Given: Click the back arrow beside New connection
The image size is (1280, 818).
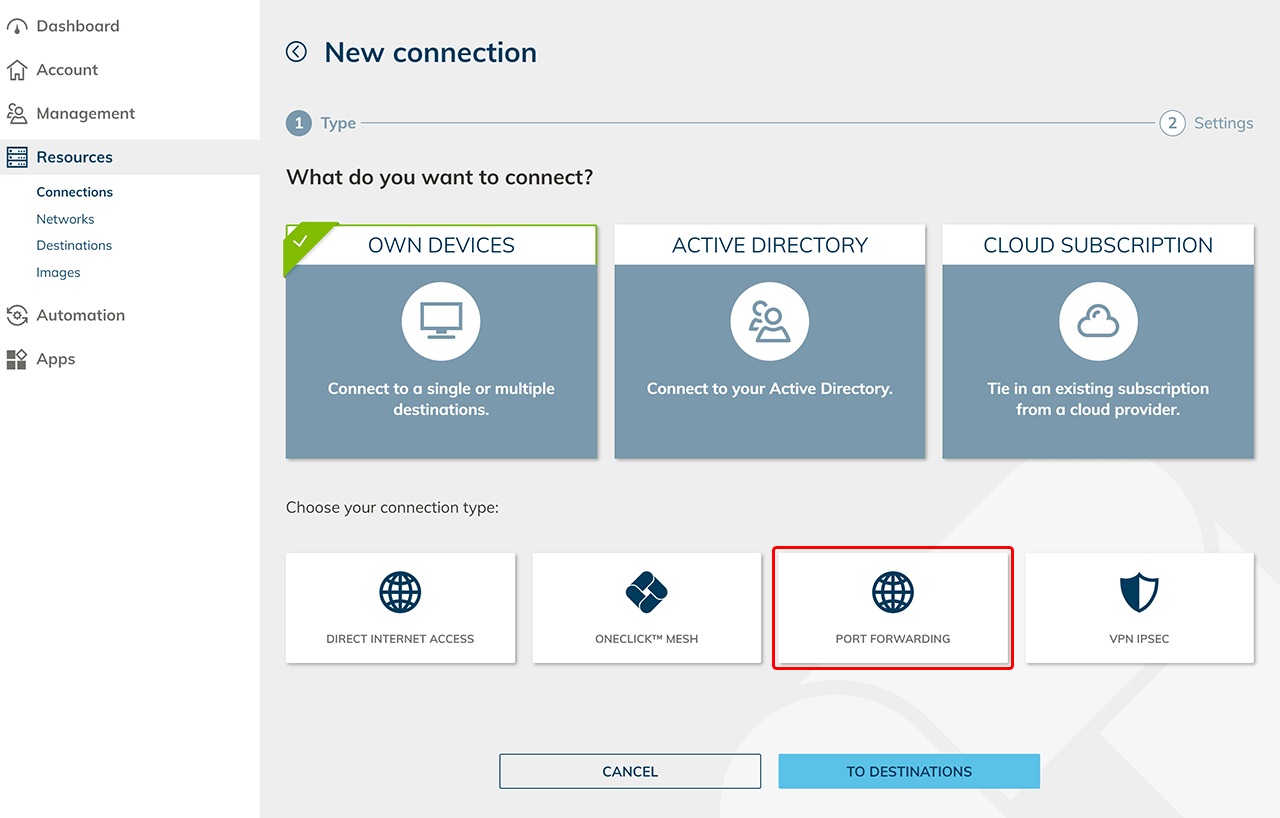Looking at the screenshot, I should 296,52.
